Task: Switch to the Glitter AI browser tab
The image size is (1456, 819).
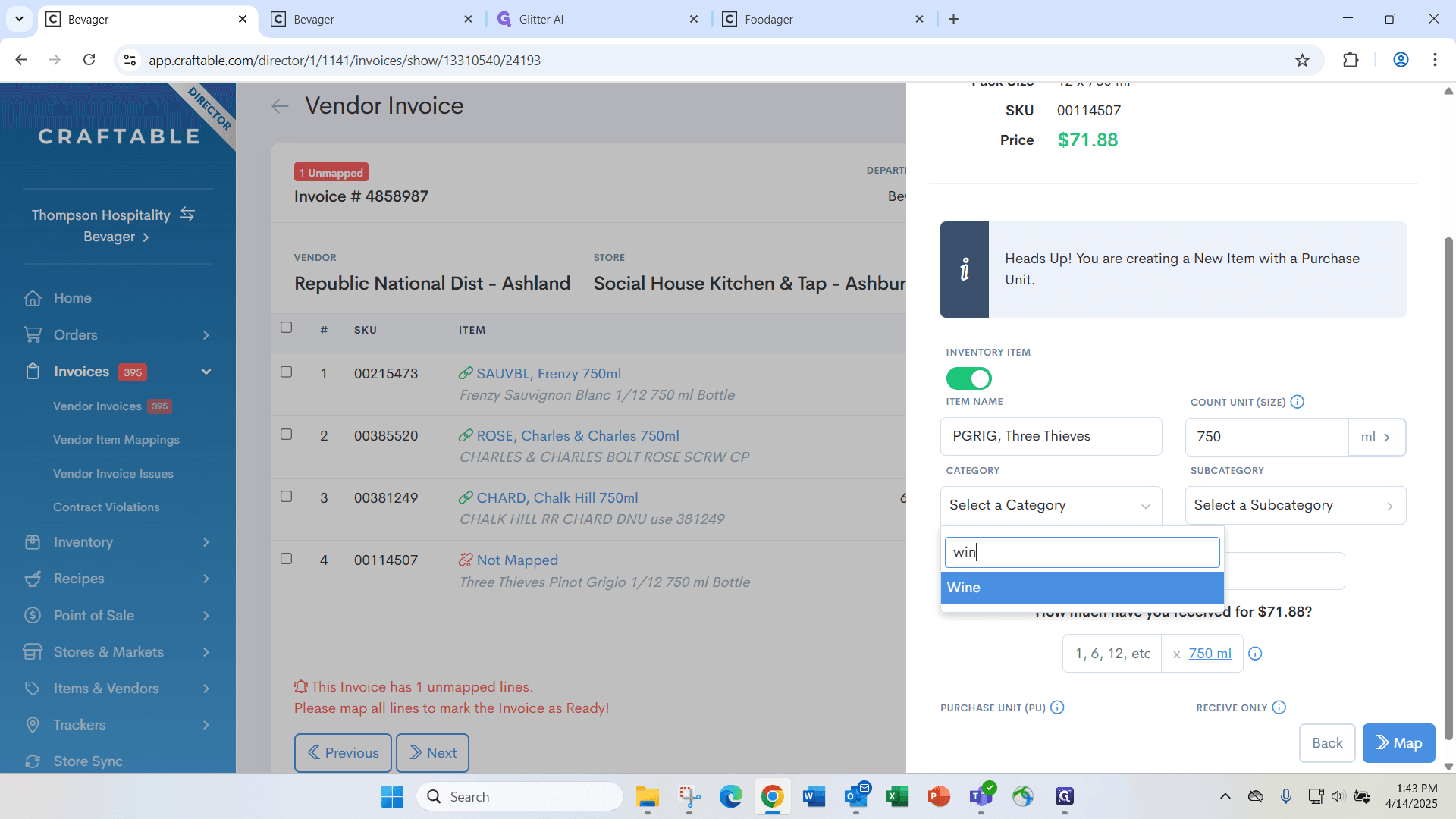Action: [598, 19]
